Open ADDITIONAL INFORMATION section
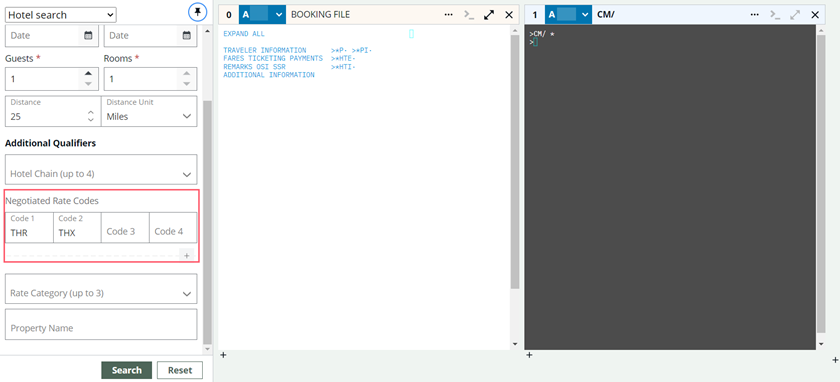Screen dimensions: 840x382 point(269,75)
